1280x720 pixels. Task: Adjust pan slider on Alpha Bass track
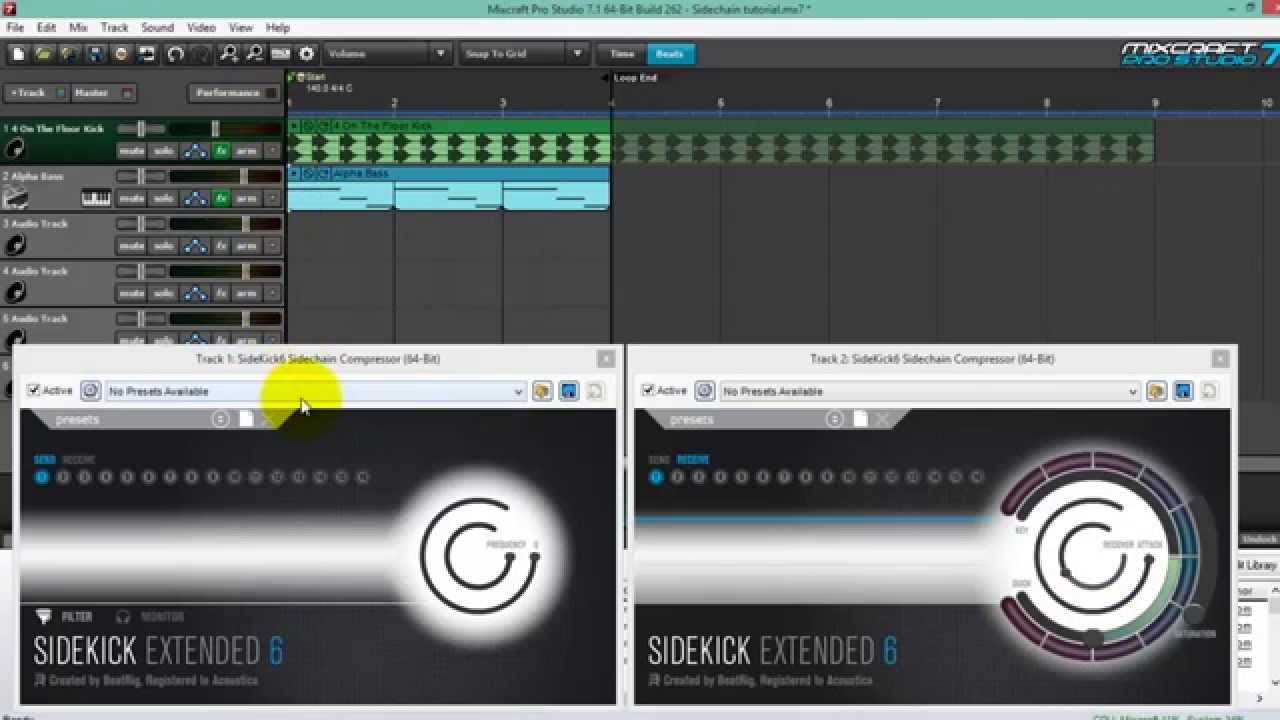(141, 176)
